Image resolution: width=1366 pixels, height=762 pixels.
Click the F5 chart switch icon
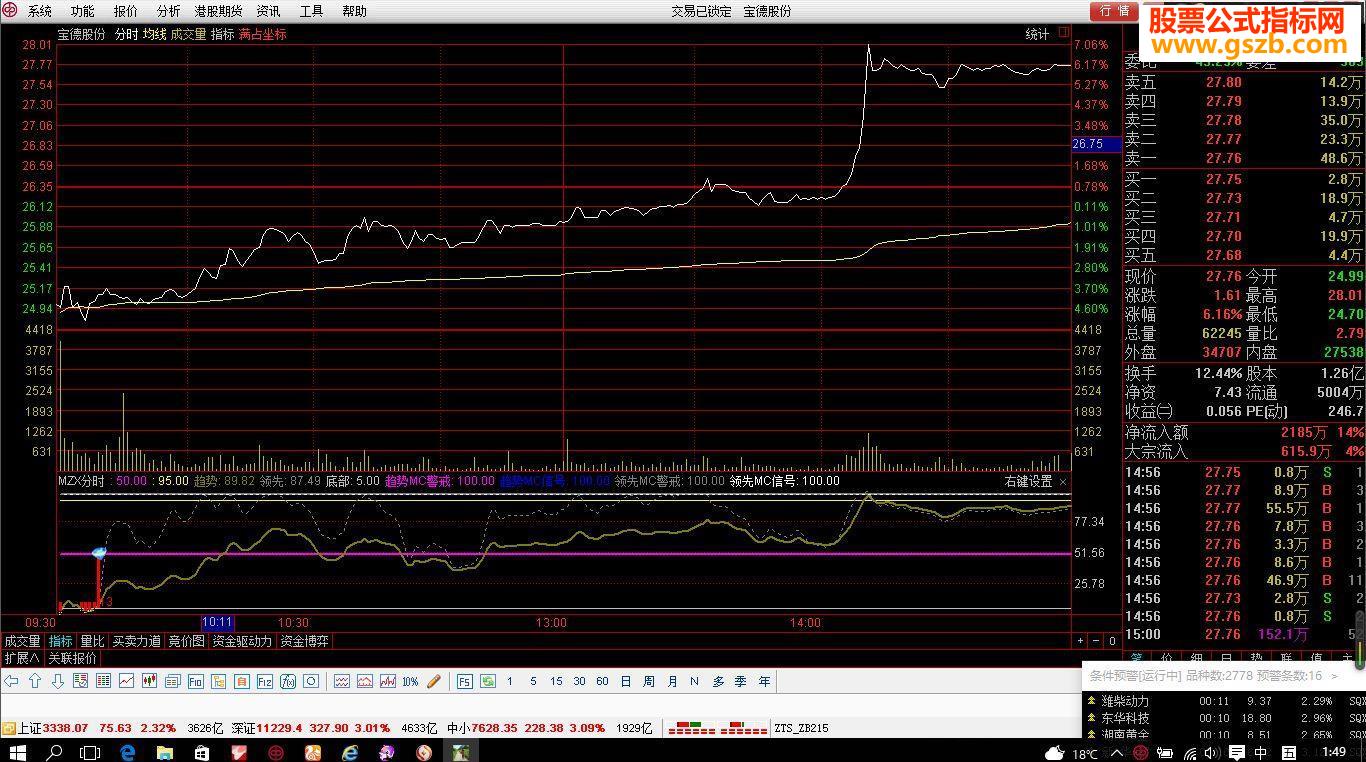[465, 681]
